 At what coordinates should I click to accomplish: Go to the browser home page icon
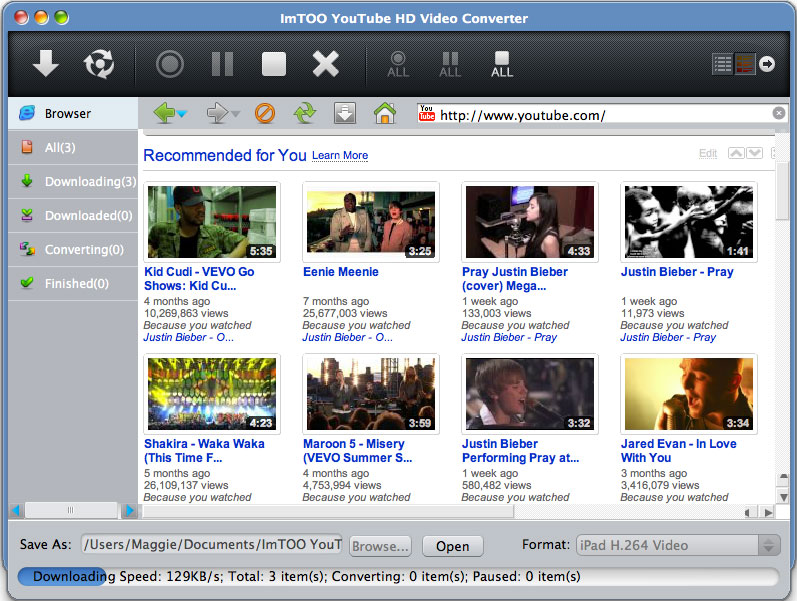(x=385, y=114)
